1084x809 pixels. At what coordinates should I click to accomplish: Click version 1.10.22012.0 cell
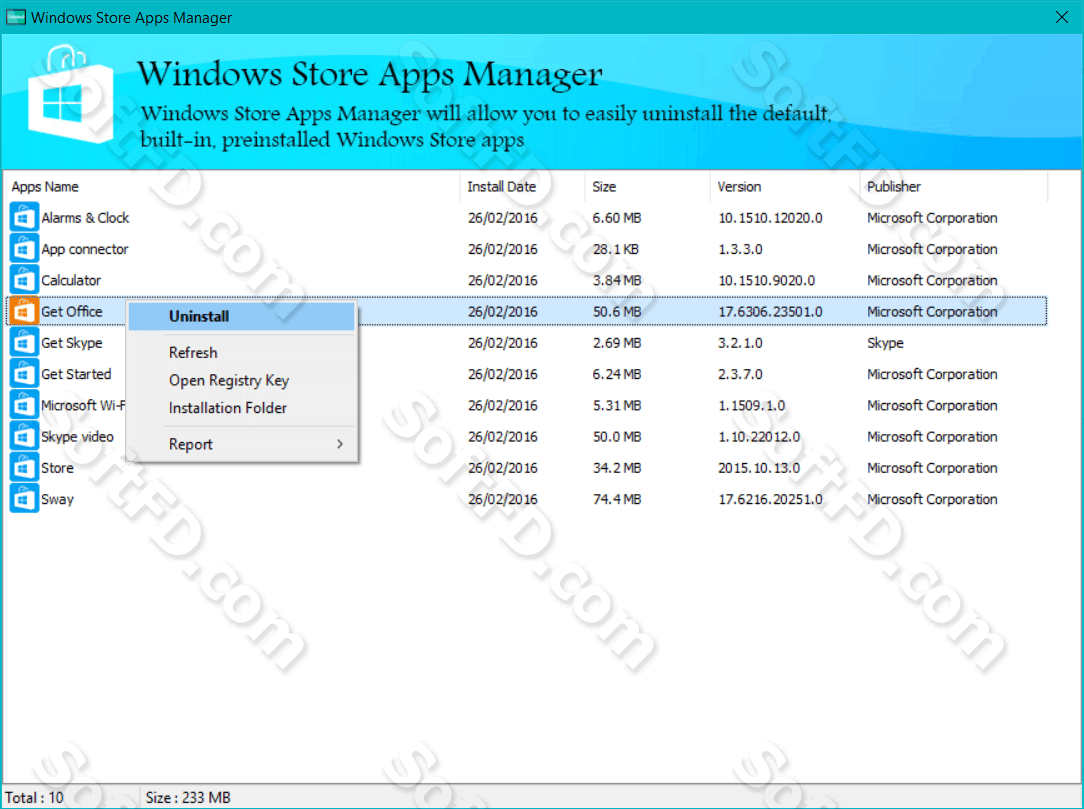pos(759,436)
